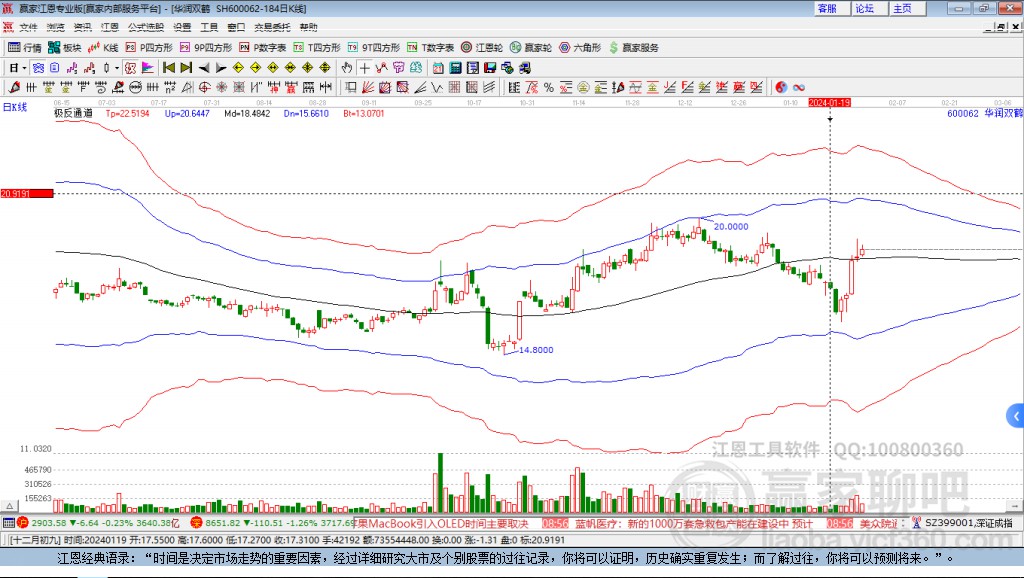The width and height of the screenshot is (1024, 578).
Task: Click the 20.0000 high price annotation
Action: click(x=731, y=227)
